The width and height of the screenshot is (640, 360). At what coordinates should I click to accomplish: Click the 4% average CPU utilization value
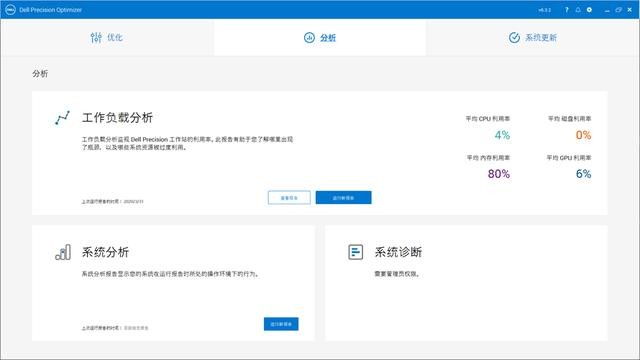pos(502,135)
